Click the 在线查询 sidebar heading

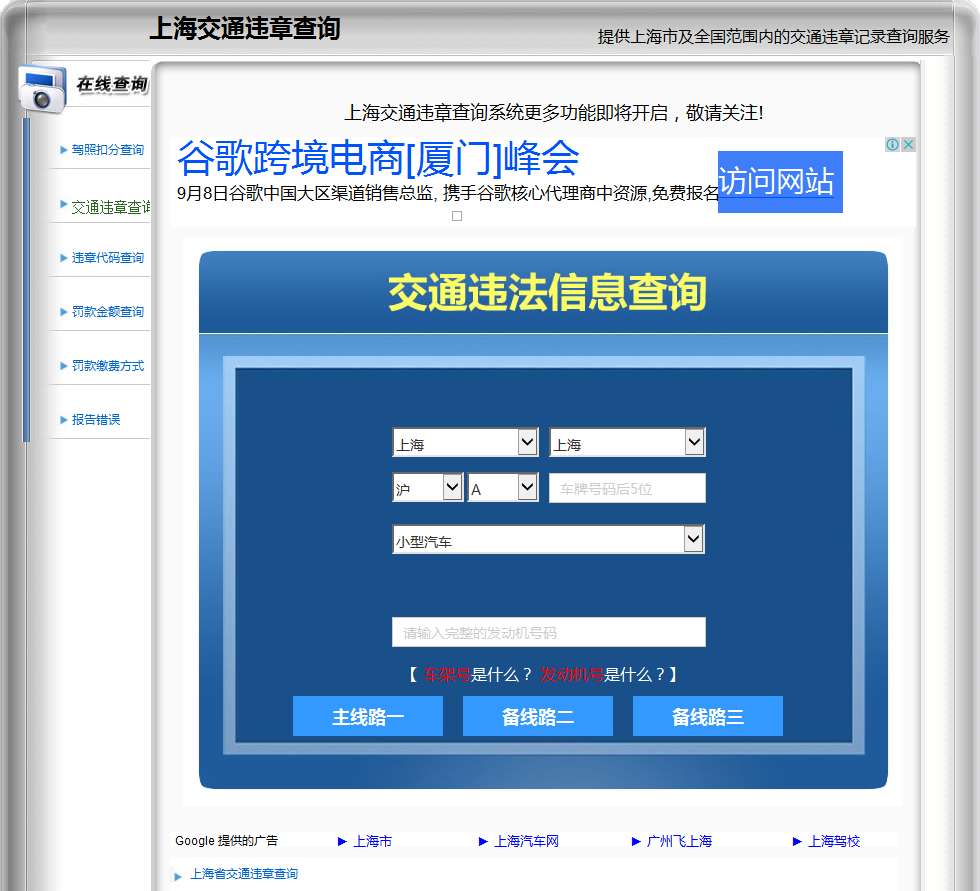[x=112, y=84]
